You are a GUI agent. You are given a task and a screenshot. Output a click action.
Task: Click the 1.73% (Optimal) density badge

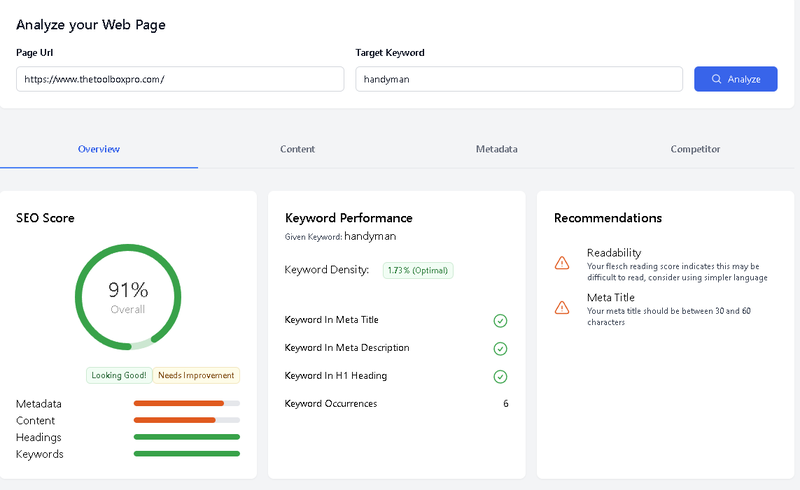418,271
